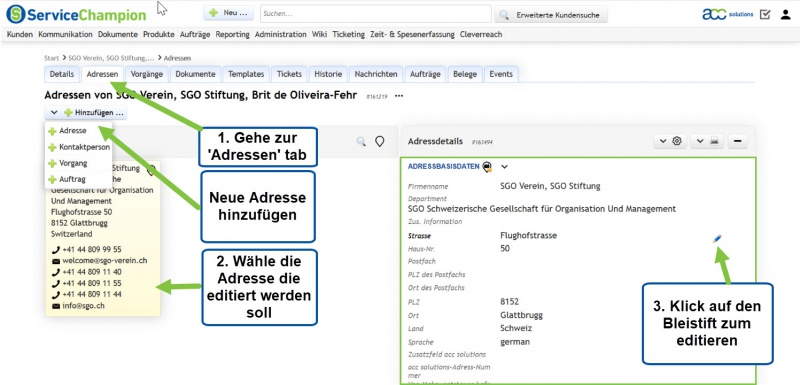Click the Haus-Nr. value 50
The image size is (800, 385).
(x=505, y=248)
